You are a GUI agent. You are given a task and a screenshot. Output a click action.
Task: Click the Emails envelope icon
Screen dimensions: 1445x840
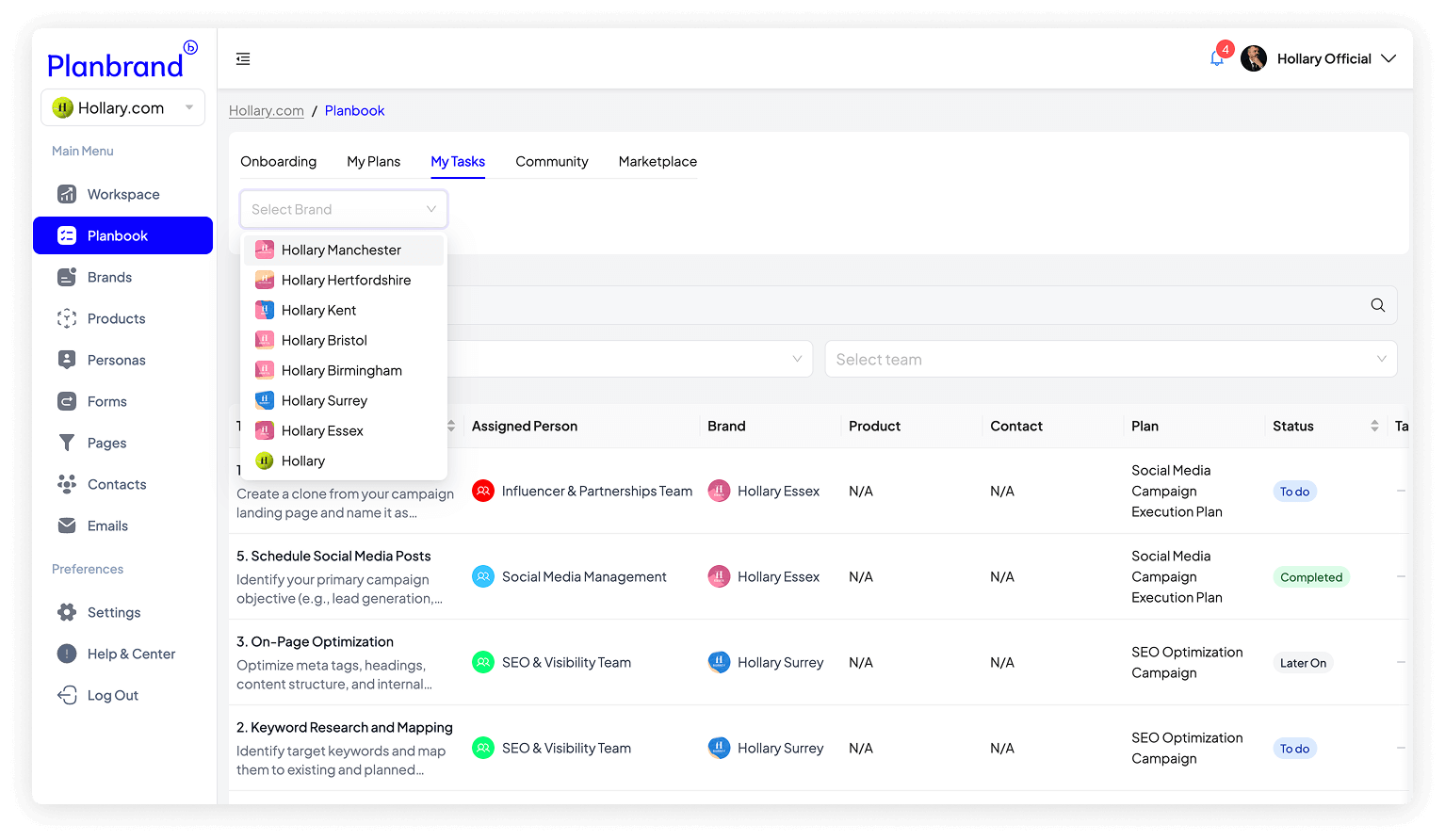point(67,525)
